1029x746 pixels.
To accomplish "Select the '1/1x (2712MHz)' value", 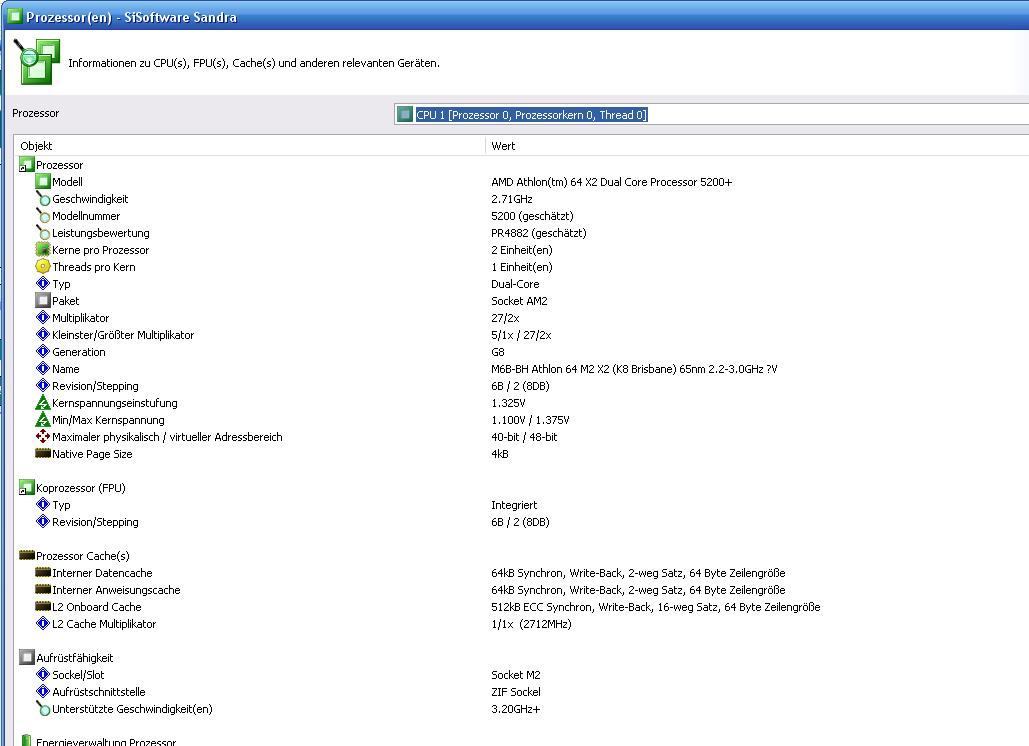I will (532, 625).
